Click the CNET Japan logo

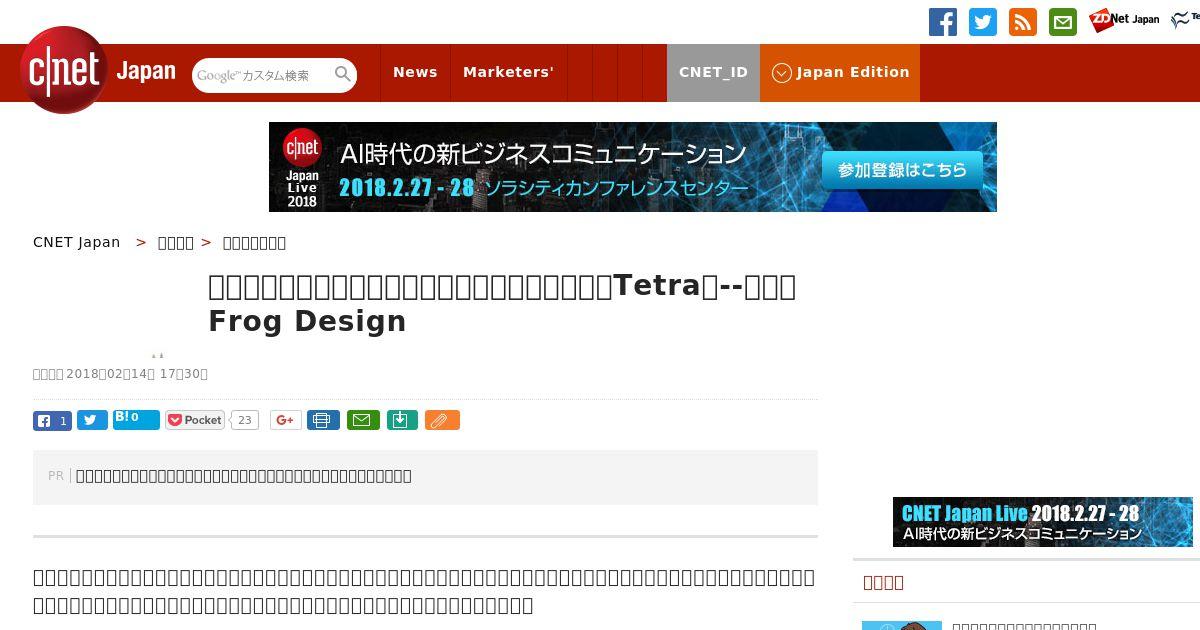(x=98, y=71)
